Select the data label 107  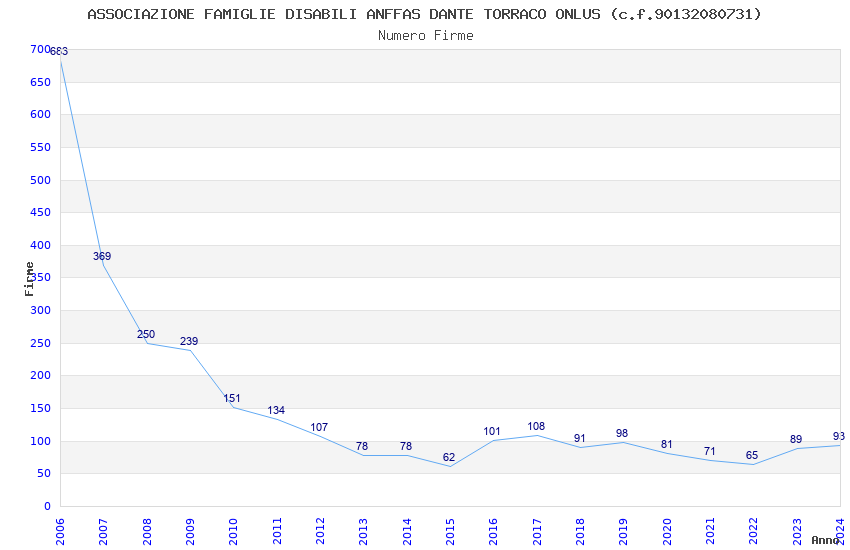coord(319,428)
